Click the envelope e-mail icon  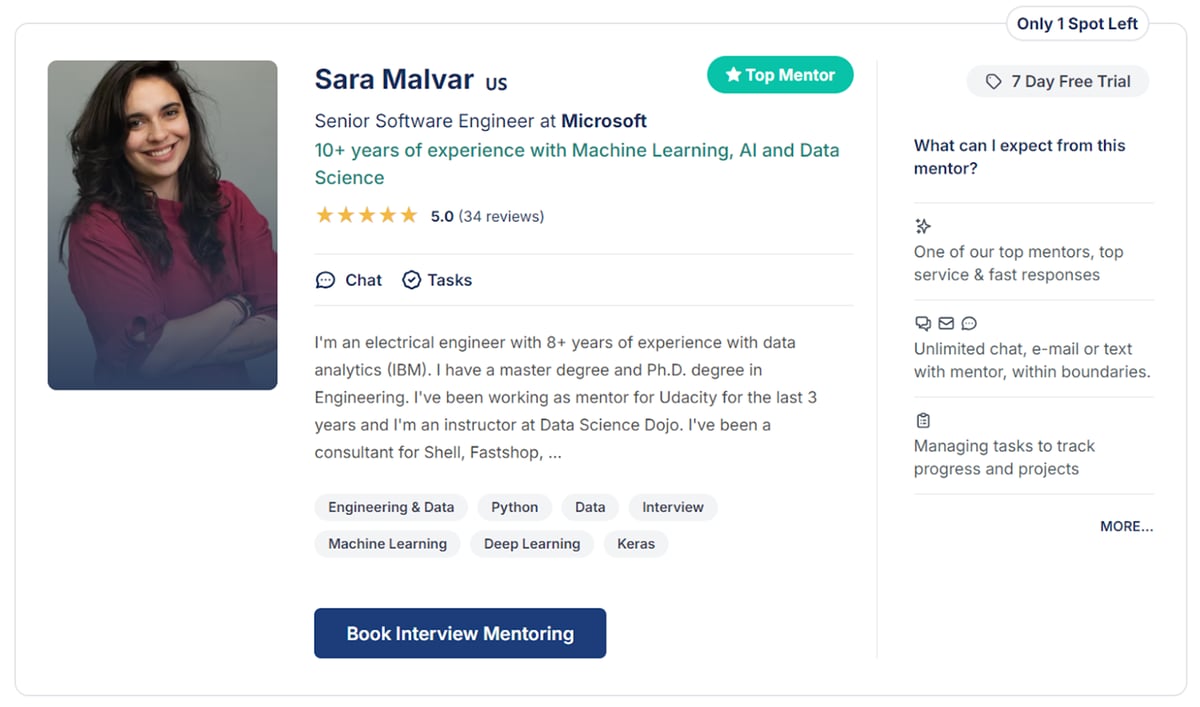coord(946,323)
